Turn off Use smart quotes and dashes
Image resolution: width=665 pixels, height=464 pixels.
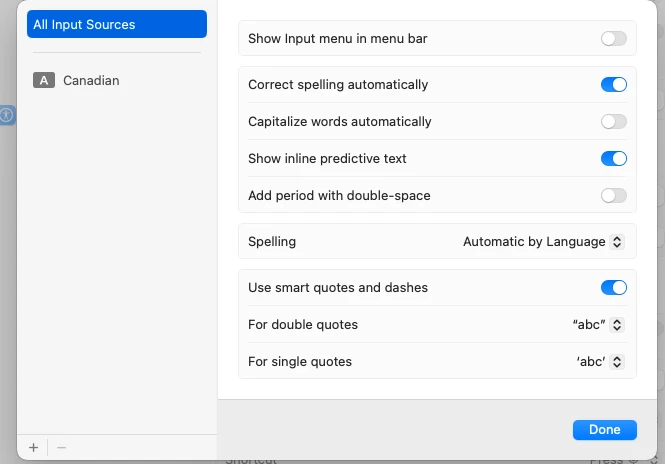point(614,288)
